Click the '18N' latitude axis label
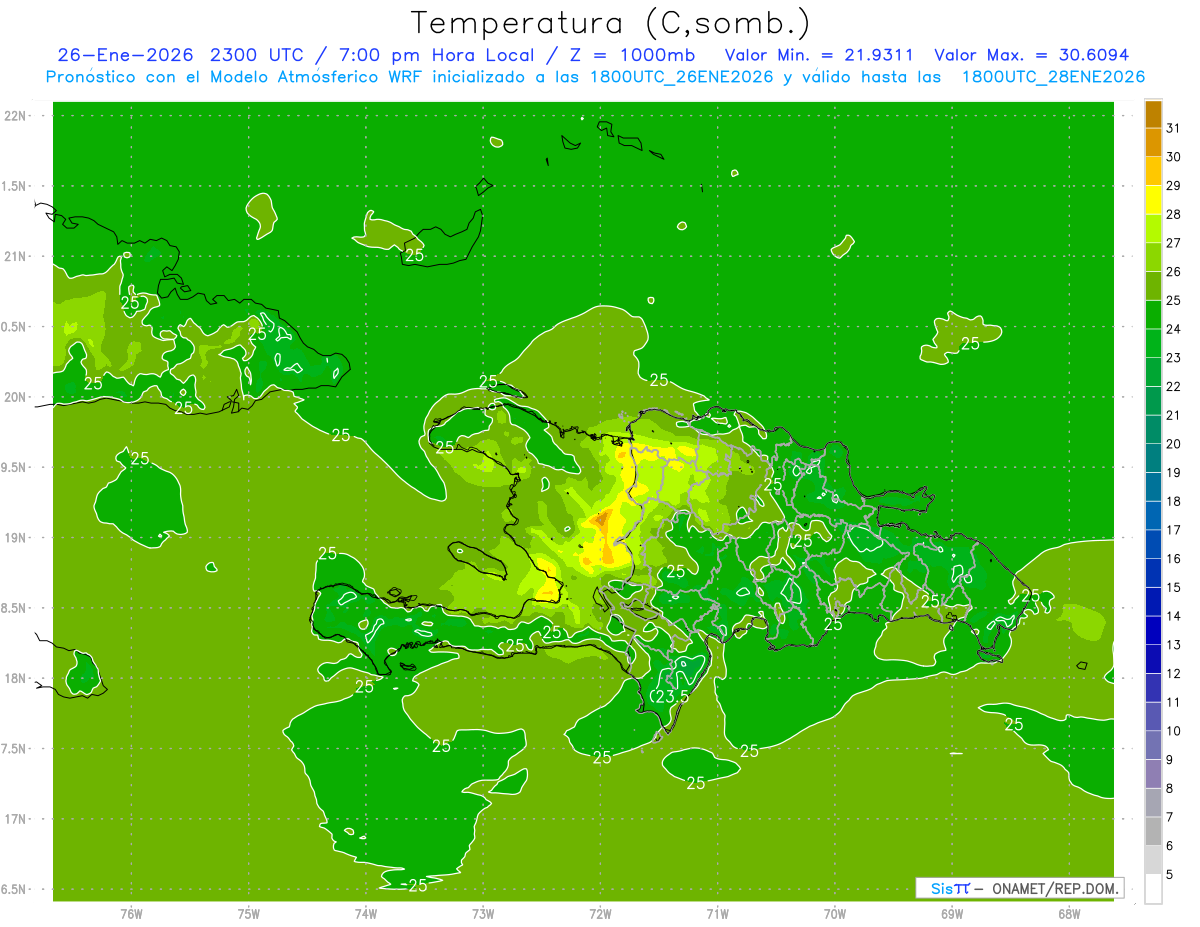The width and height of the screenshot is (1200, 927). pos(15,678)
